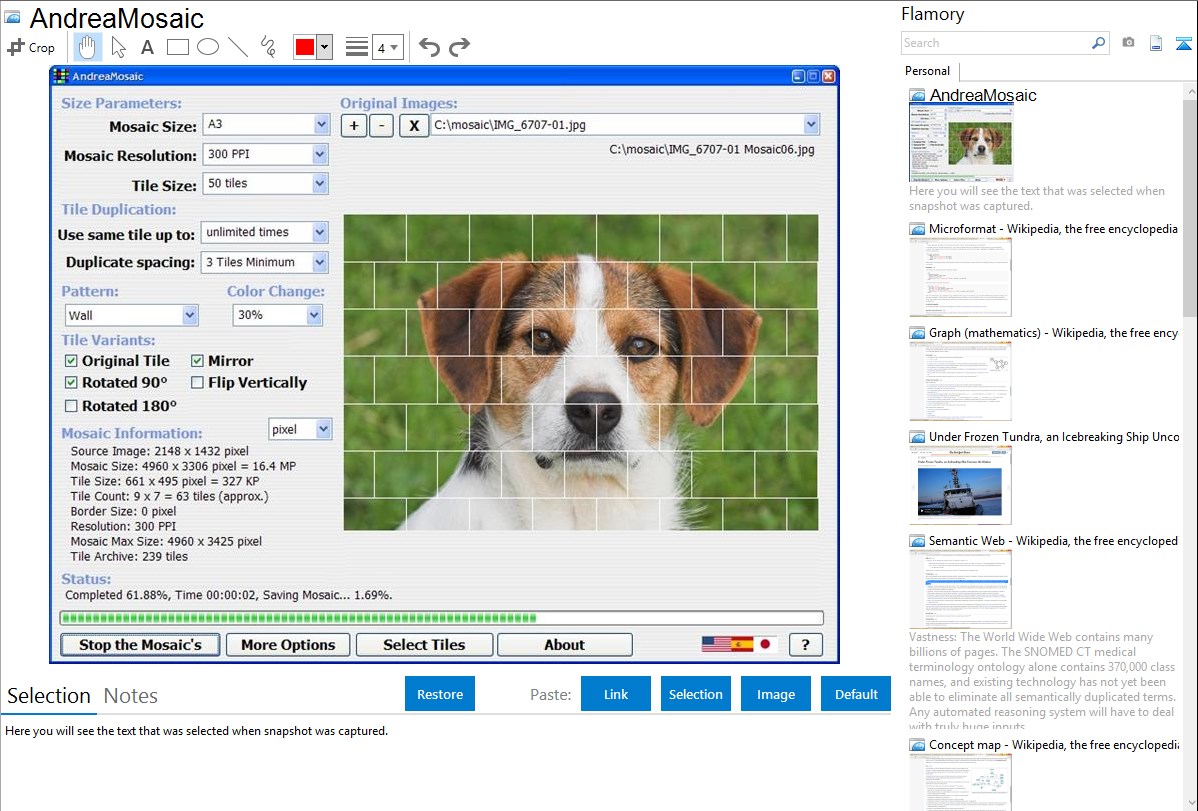Click the remove image minus button
Screen dimensions: 1198x811
click(381, 125)
